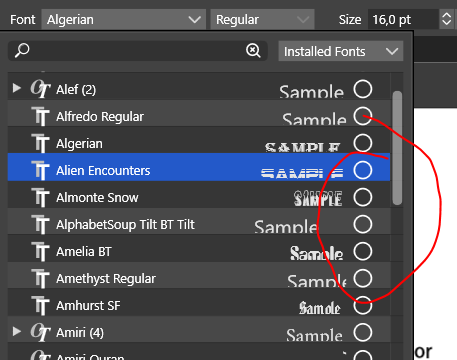Viewport: 457px width, 360px height.
Task: Open the Algerian font family dropdown
Action: coord(124,19)
